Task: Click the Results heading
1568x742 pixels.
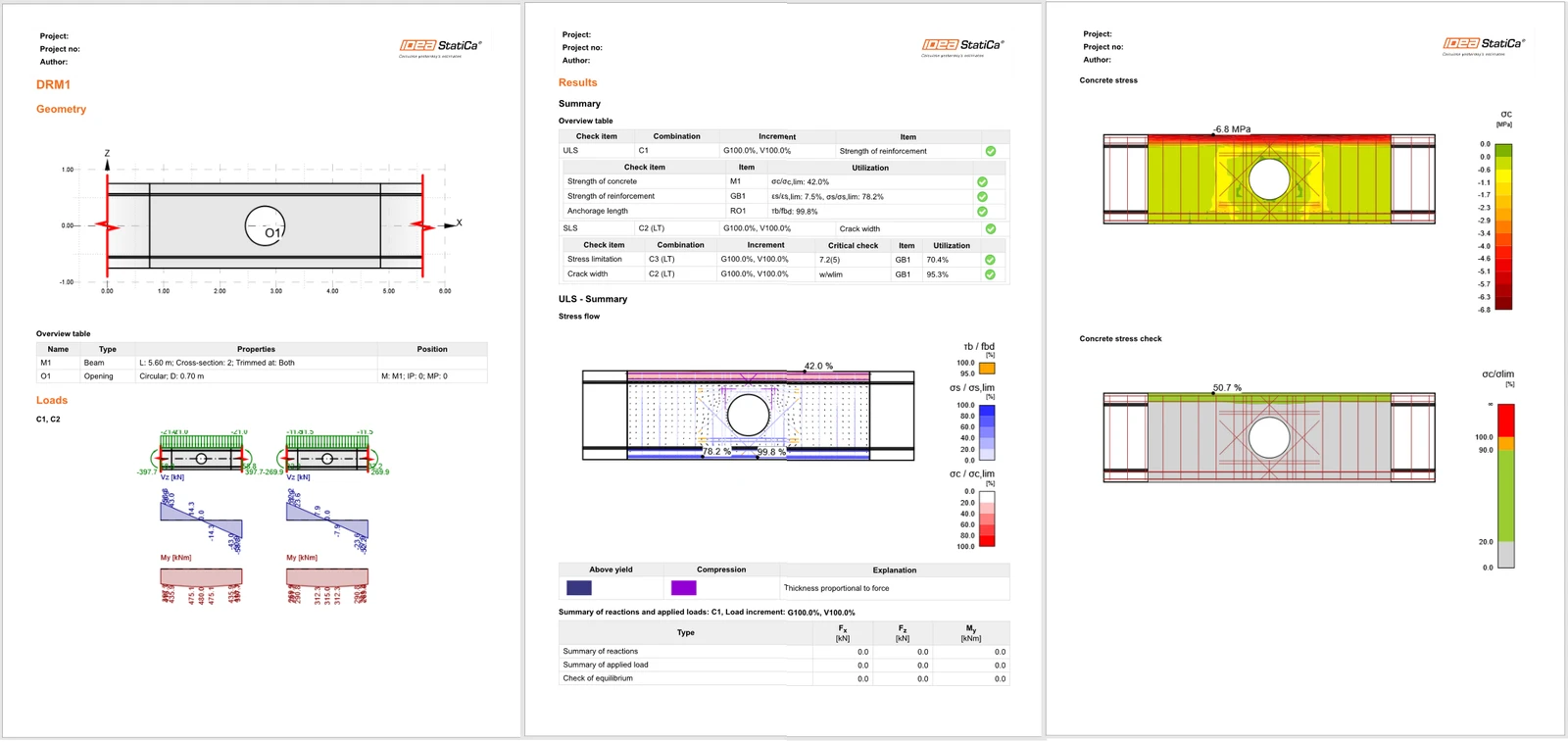Action: point(577,82)
